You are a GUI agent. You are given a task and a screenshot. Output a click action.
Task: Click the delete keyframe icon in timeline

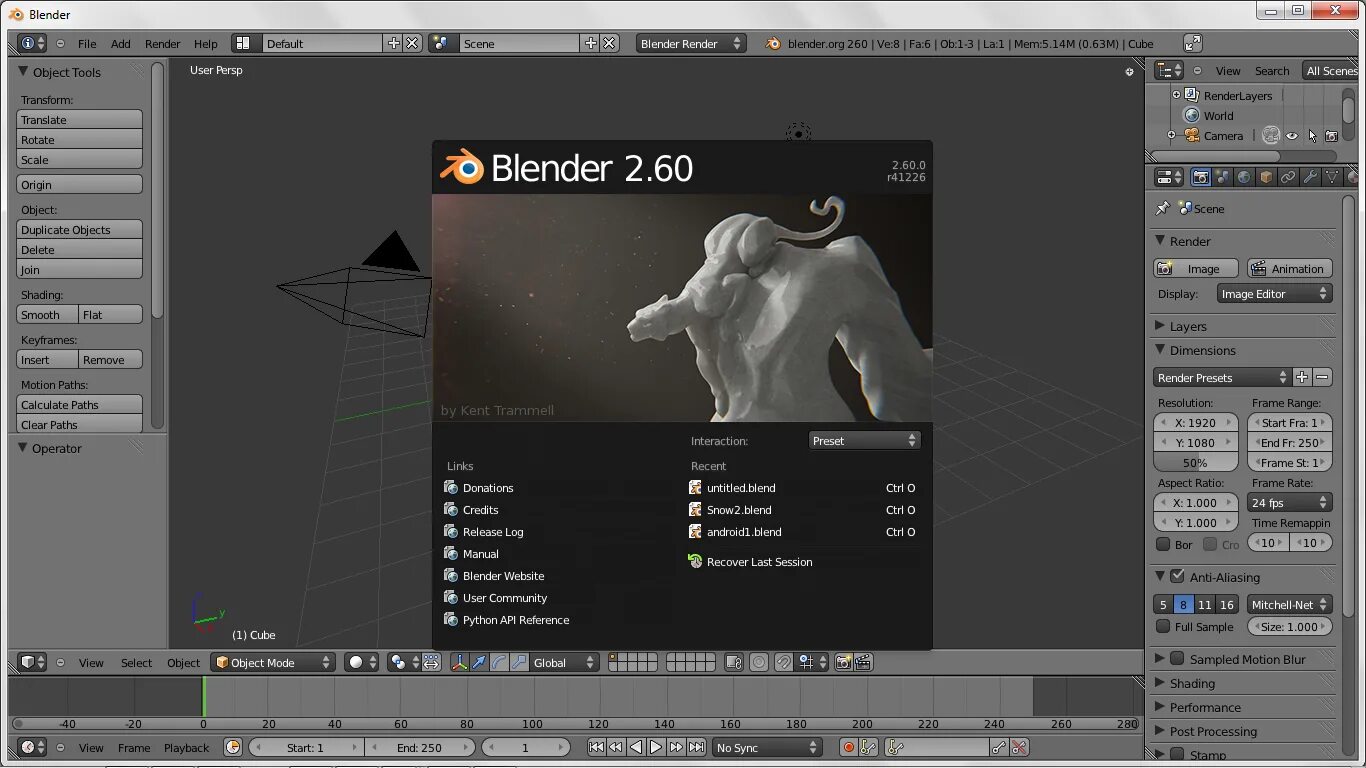tap(1019, 747)
